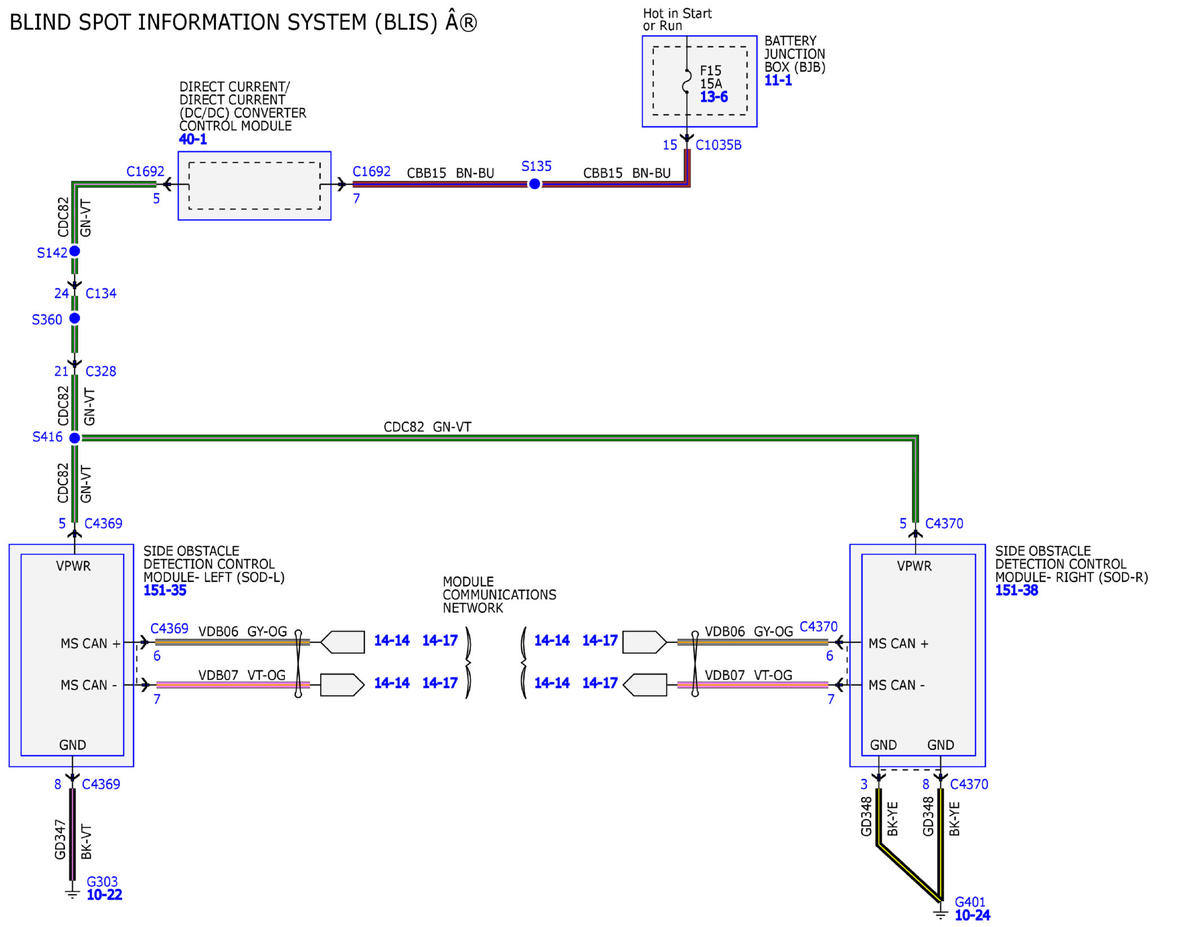1200x927 pixels.
Task: Select splice S142 blue dot
Action: point(74,251)
